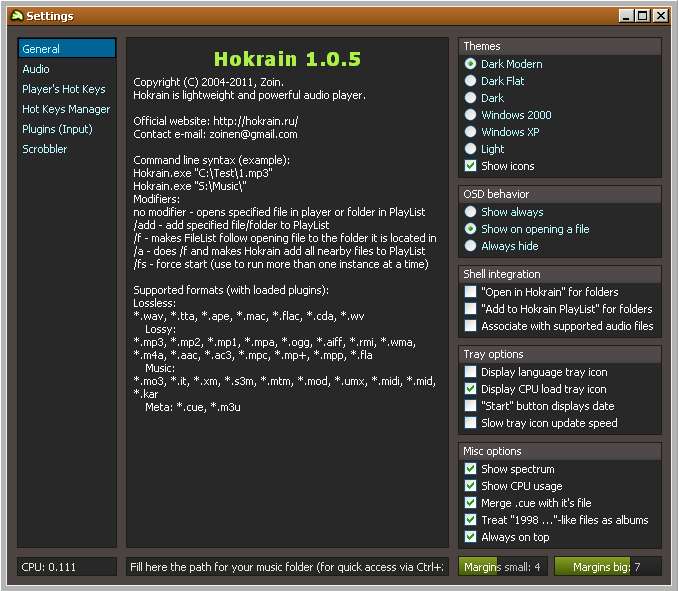Uncheck the Show spectrum option

(x=471, y=469)
